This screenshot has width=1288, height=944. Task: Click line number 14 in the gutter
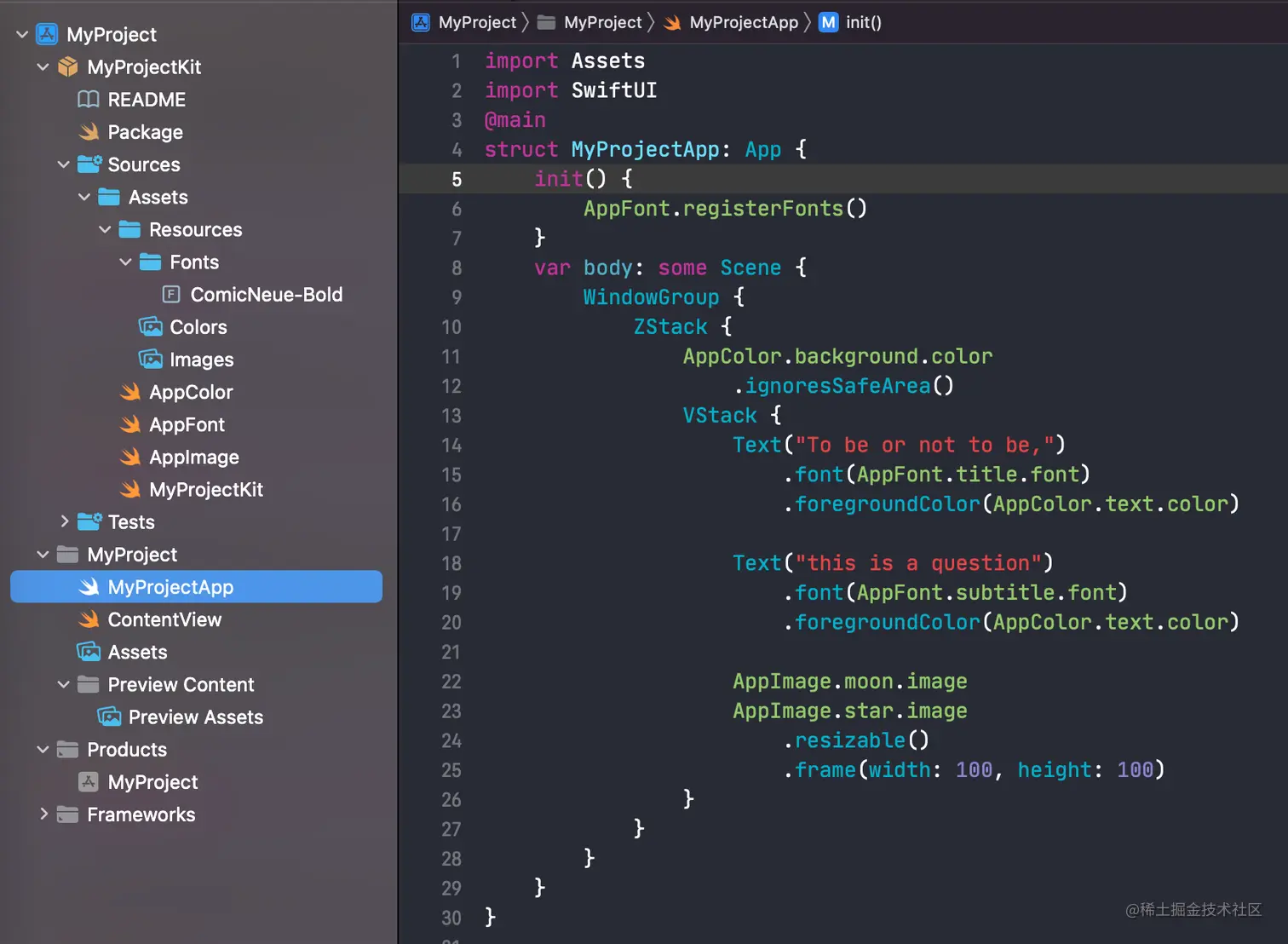coord(451,445)
